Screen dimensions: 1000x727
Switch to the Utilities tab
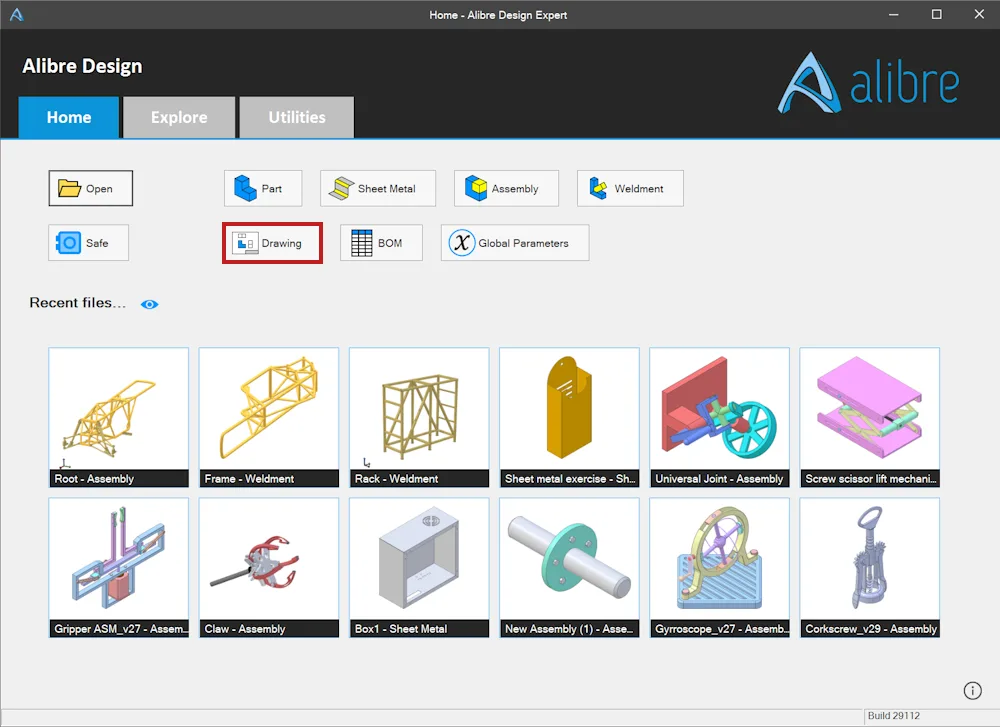(x=297, y=117)
